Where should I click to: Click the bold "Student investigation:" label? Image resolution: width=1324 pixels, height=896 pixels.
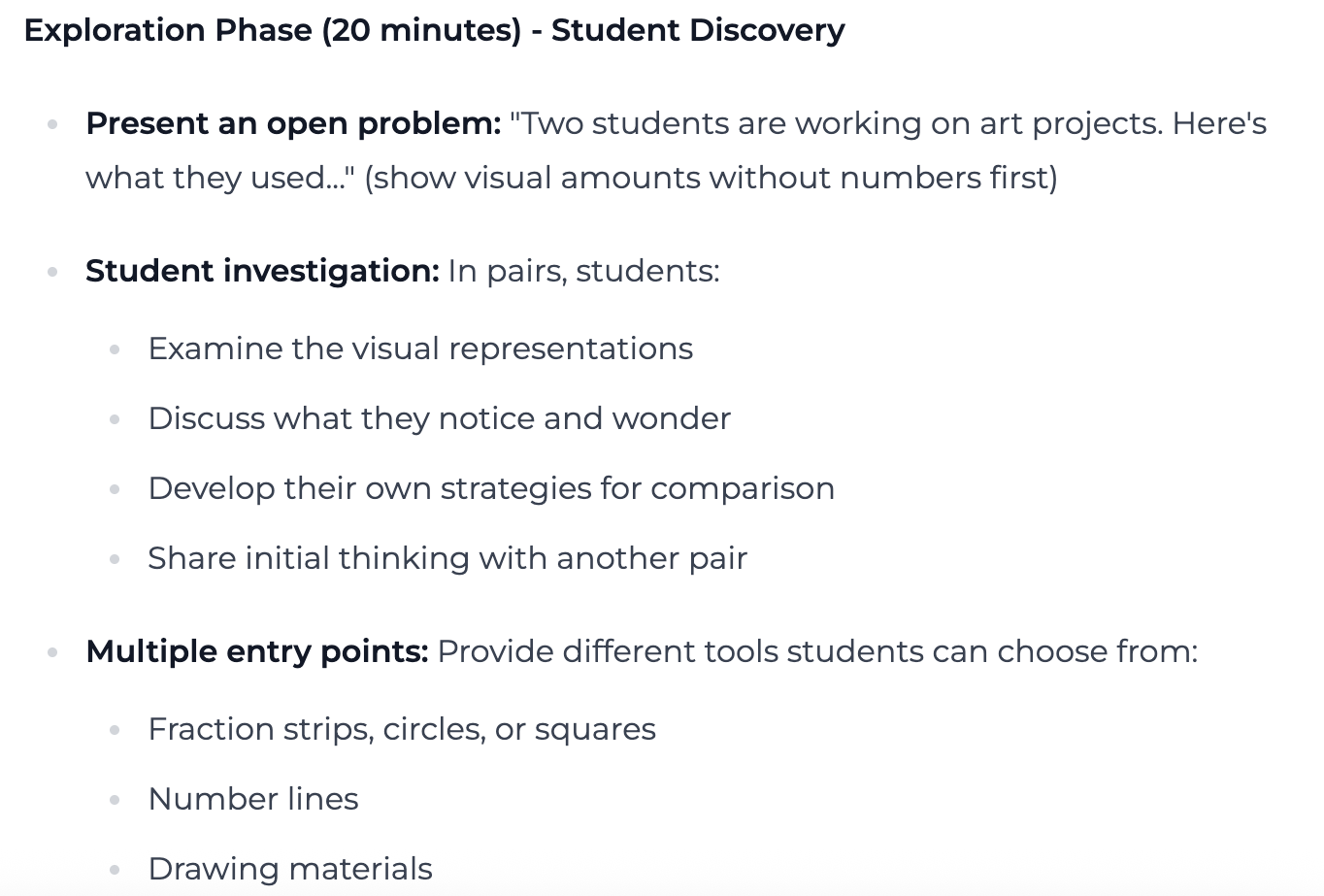[x=262, y=270]
